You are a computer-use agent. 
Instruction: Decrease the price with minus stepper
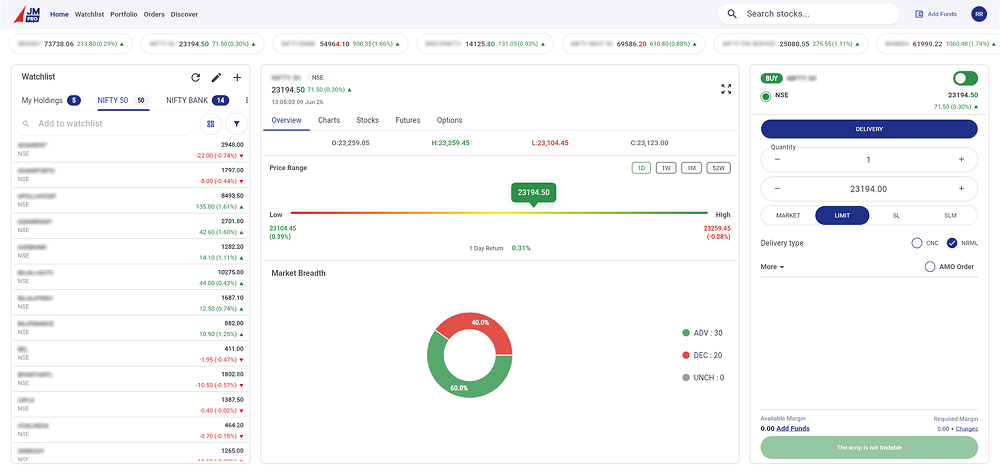777,189
